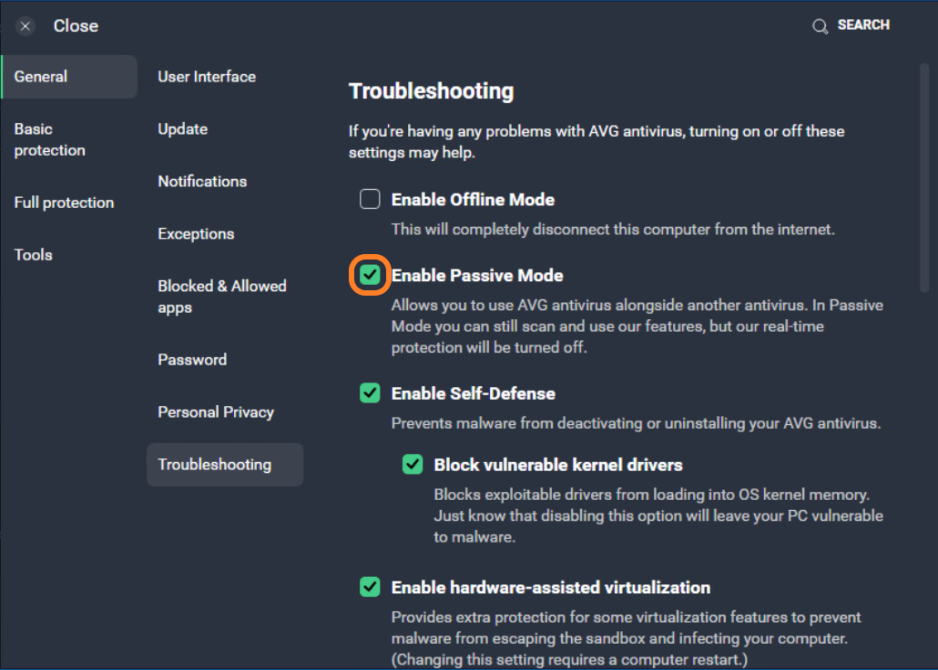Open Update settings
The height and width of the screenshot is (670, 938).
(182, 128)
